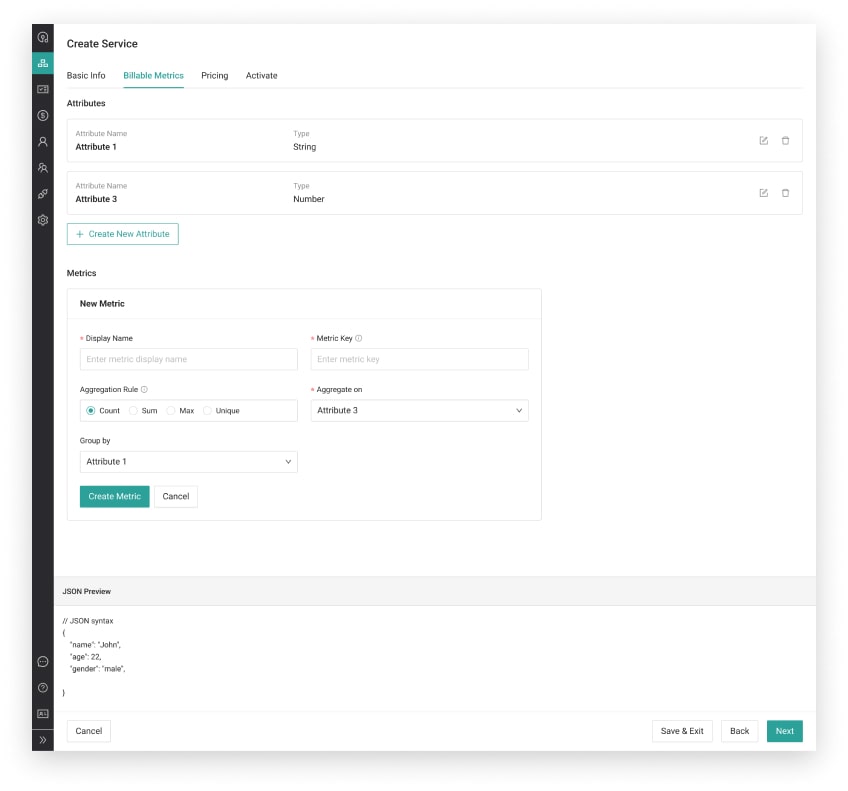Click the Create Metric button

(114, 497)
